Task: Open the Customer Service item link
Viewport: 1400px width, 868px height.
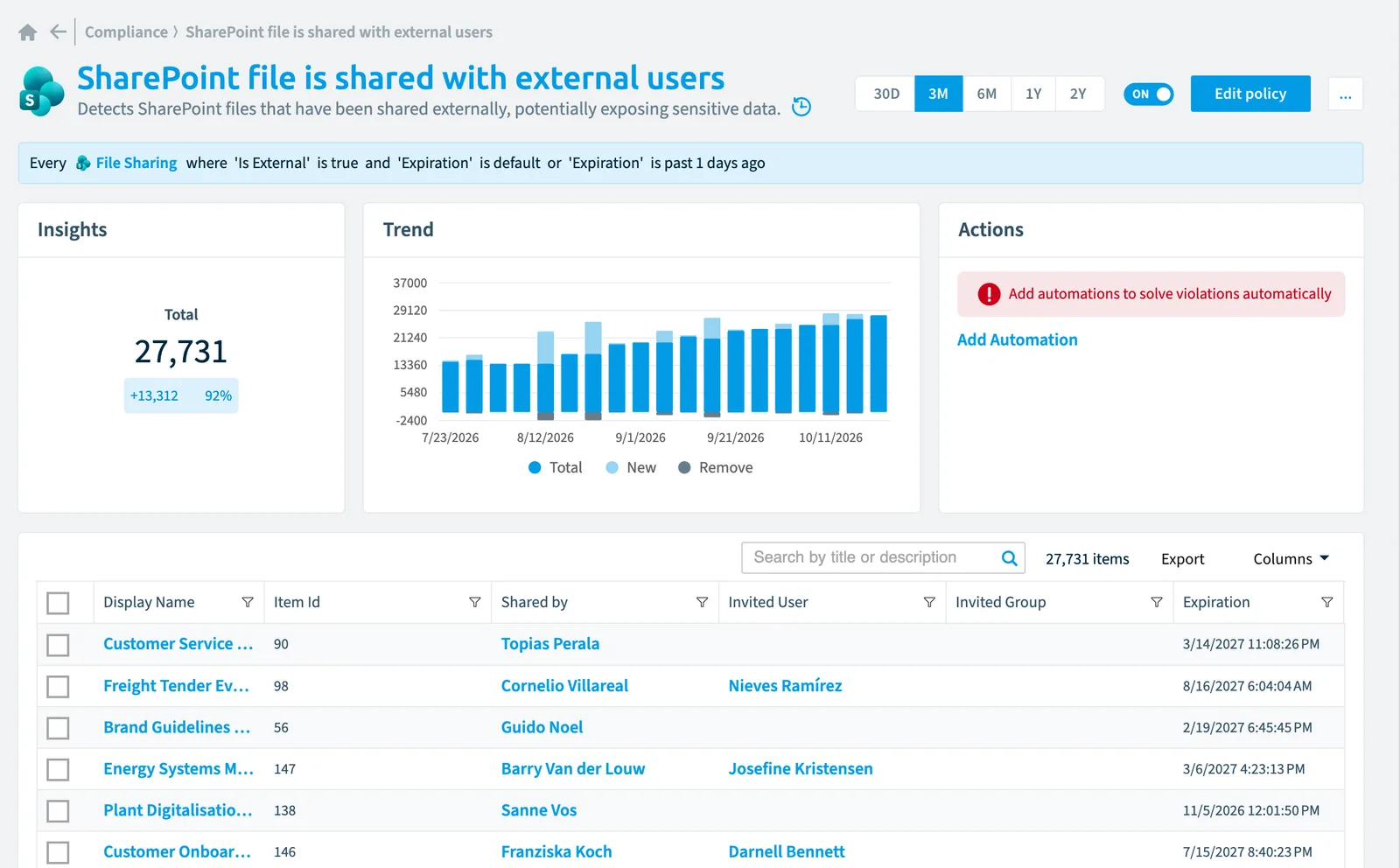Action: (x=178, y=644)
